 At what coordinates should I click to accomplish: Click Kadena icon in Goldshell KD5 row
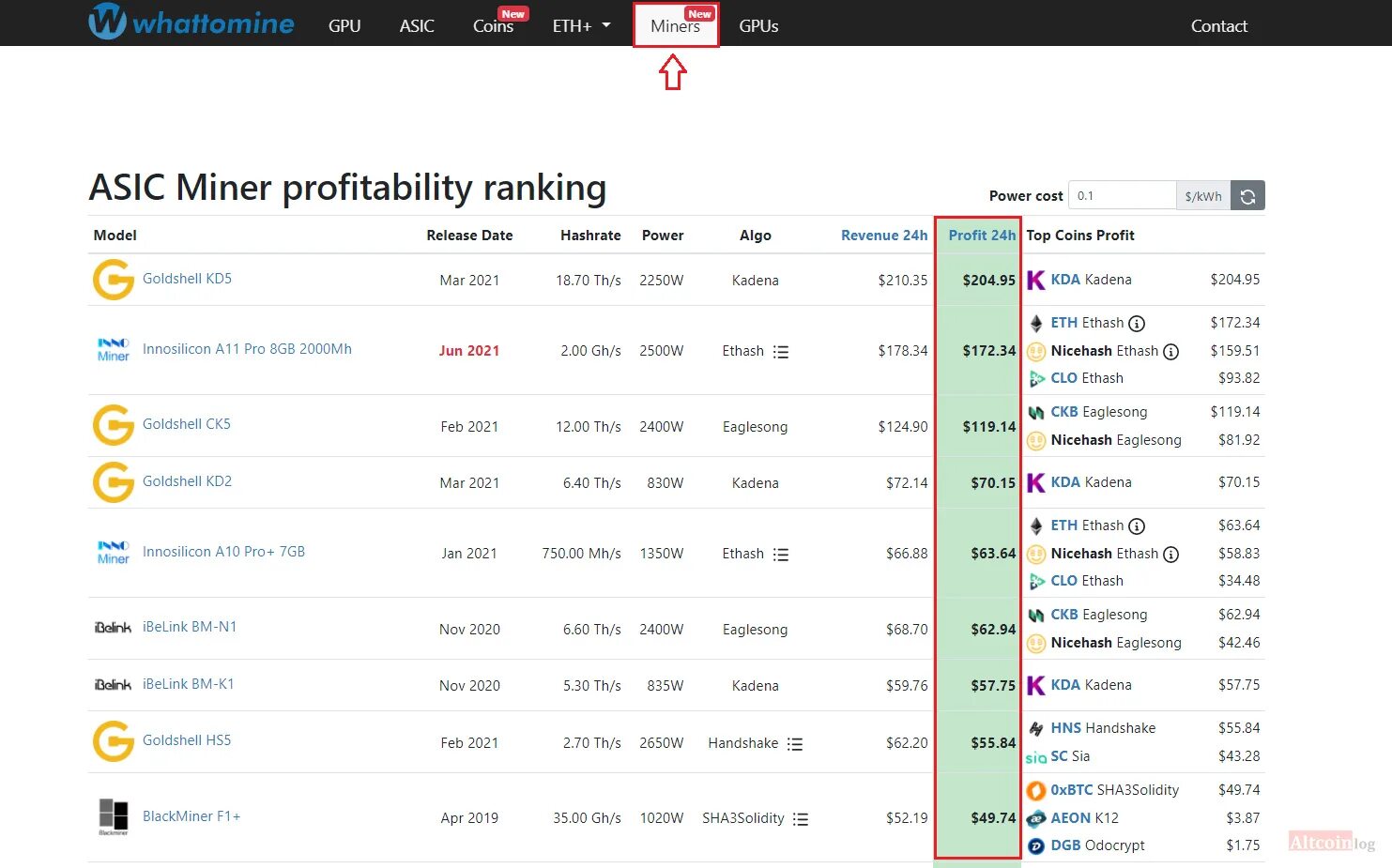point(1036,280)
